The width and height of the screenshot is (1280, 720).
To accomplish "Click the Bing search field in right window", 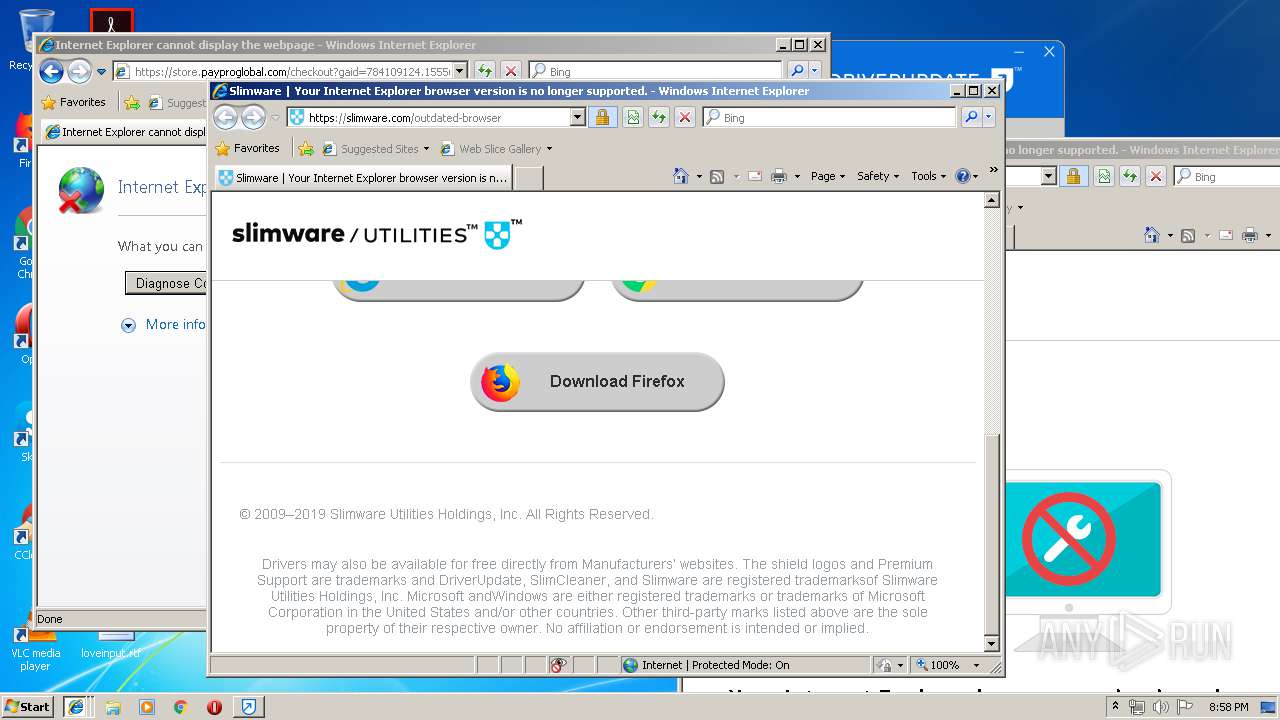I will pyautogui.click(x=1227, y=176).
